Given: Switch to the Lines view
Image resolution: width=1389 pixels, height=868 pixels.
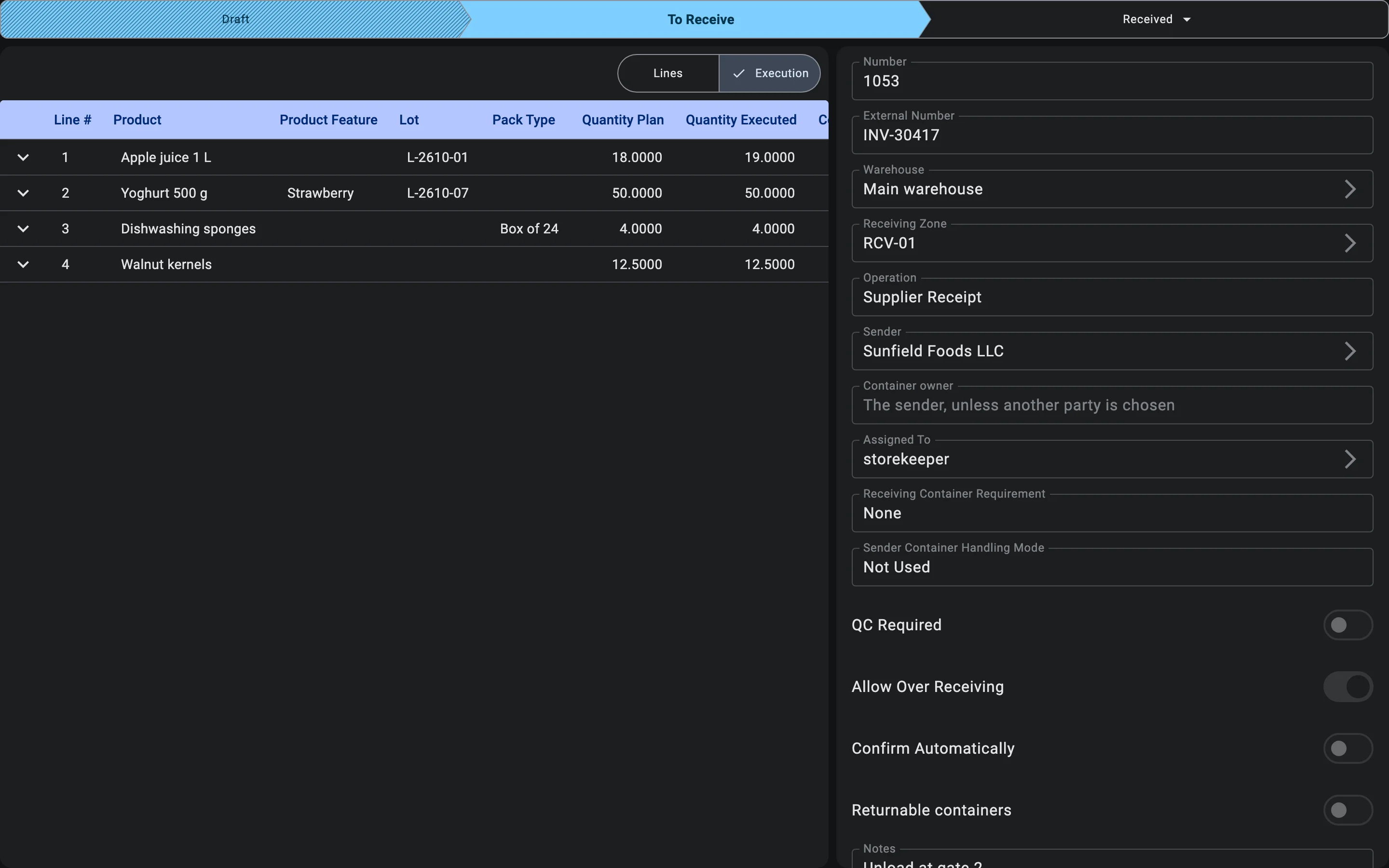Looking at the screenshot, I should click(x=668, y=73).
